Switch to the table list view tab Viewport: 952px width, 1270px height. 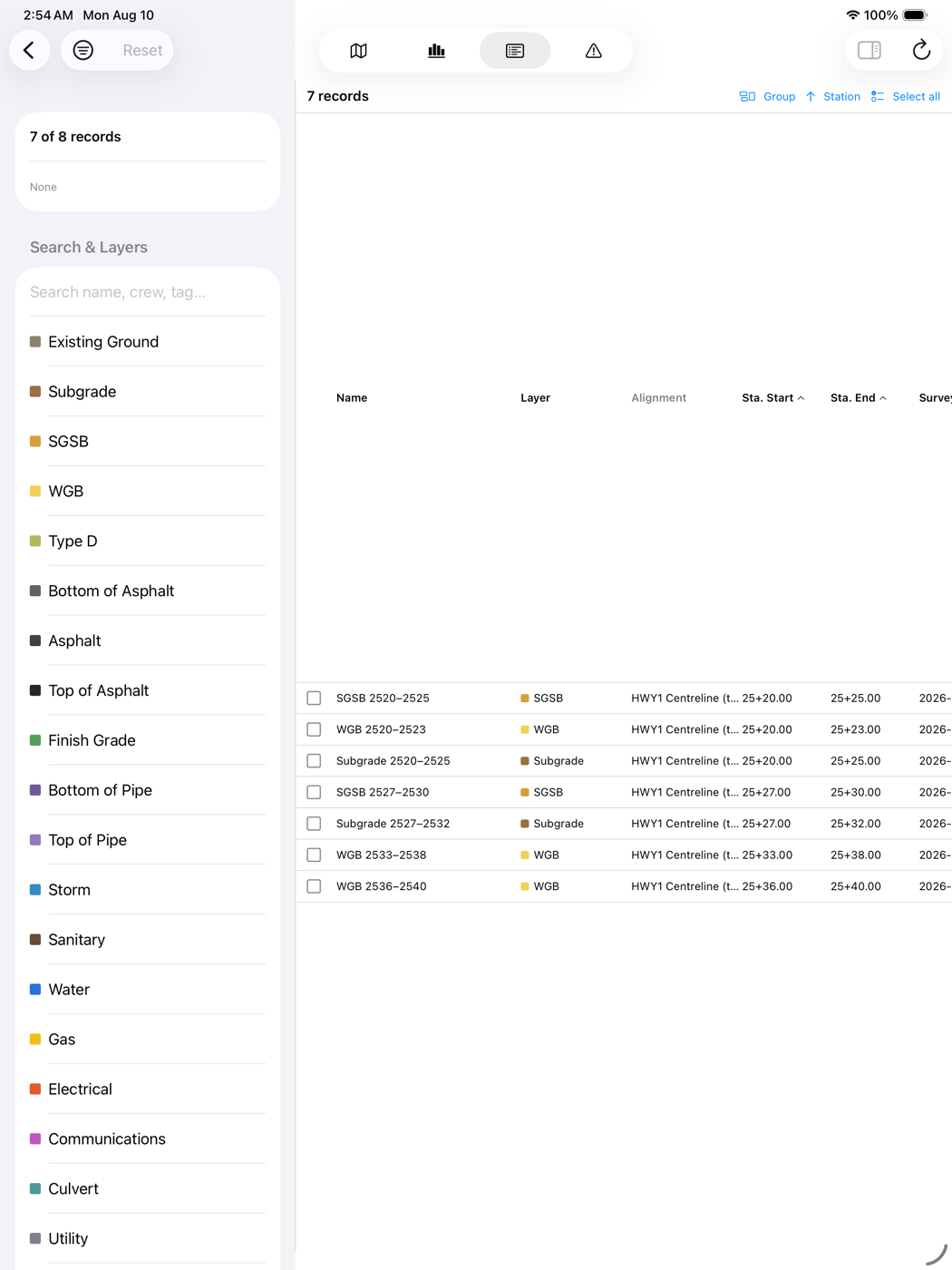pos(515,51)
